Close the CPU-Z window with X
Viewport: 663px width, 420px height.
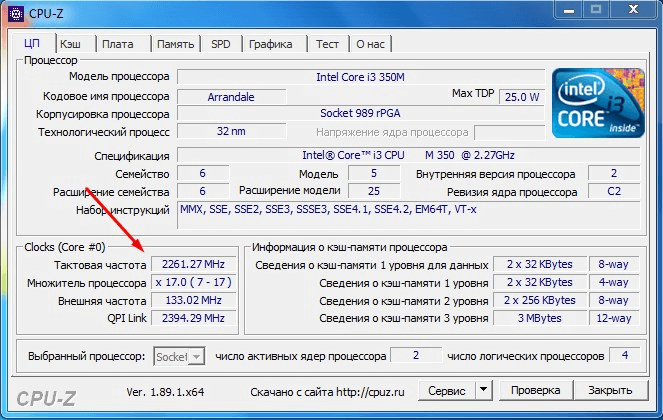point(633,9)
